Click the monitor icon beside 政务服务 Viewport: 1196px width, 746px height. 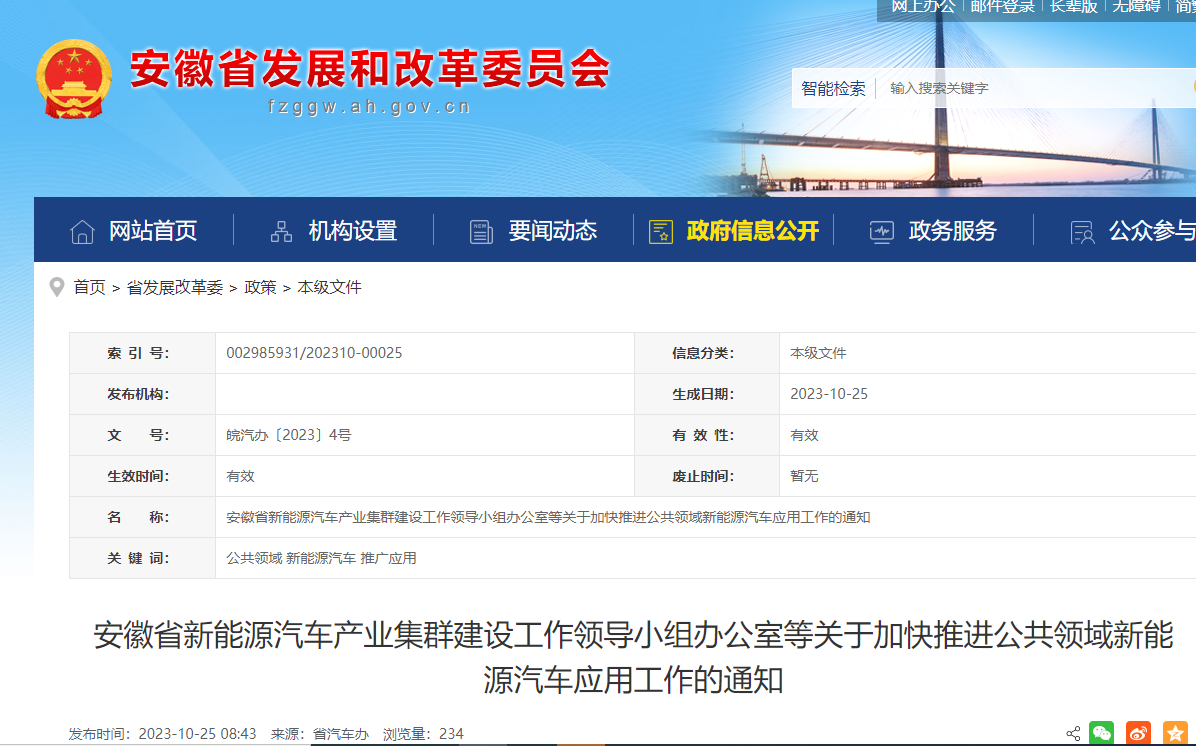coord(882,232)
